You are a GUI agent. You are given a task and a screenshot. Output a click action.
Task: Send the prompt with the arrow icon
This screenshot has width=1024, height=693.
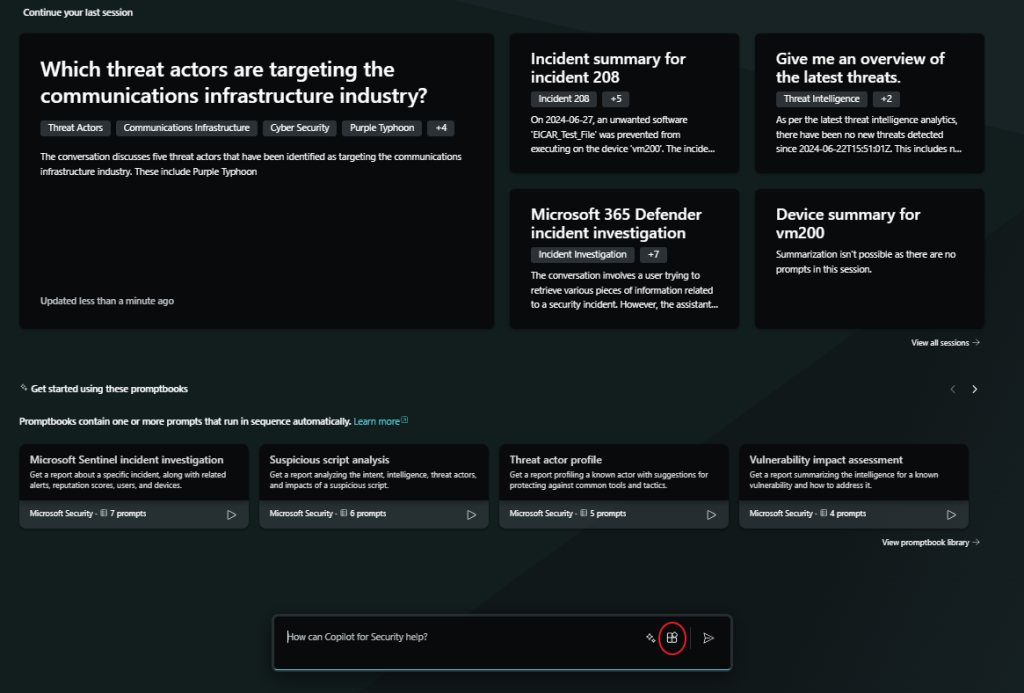click(709, 638)
